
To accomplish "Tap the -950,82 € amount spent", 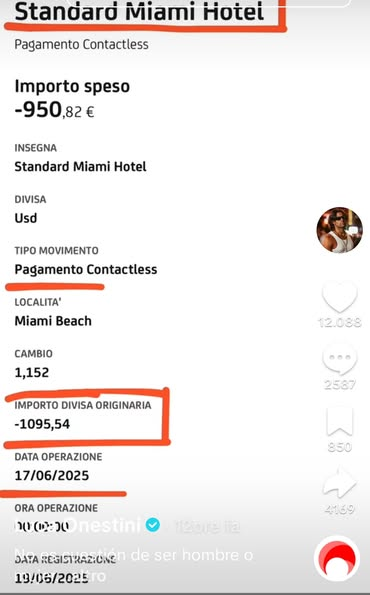I will (54, 110).
